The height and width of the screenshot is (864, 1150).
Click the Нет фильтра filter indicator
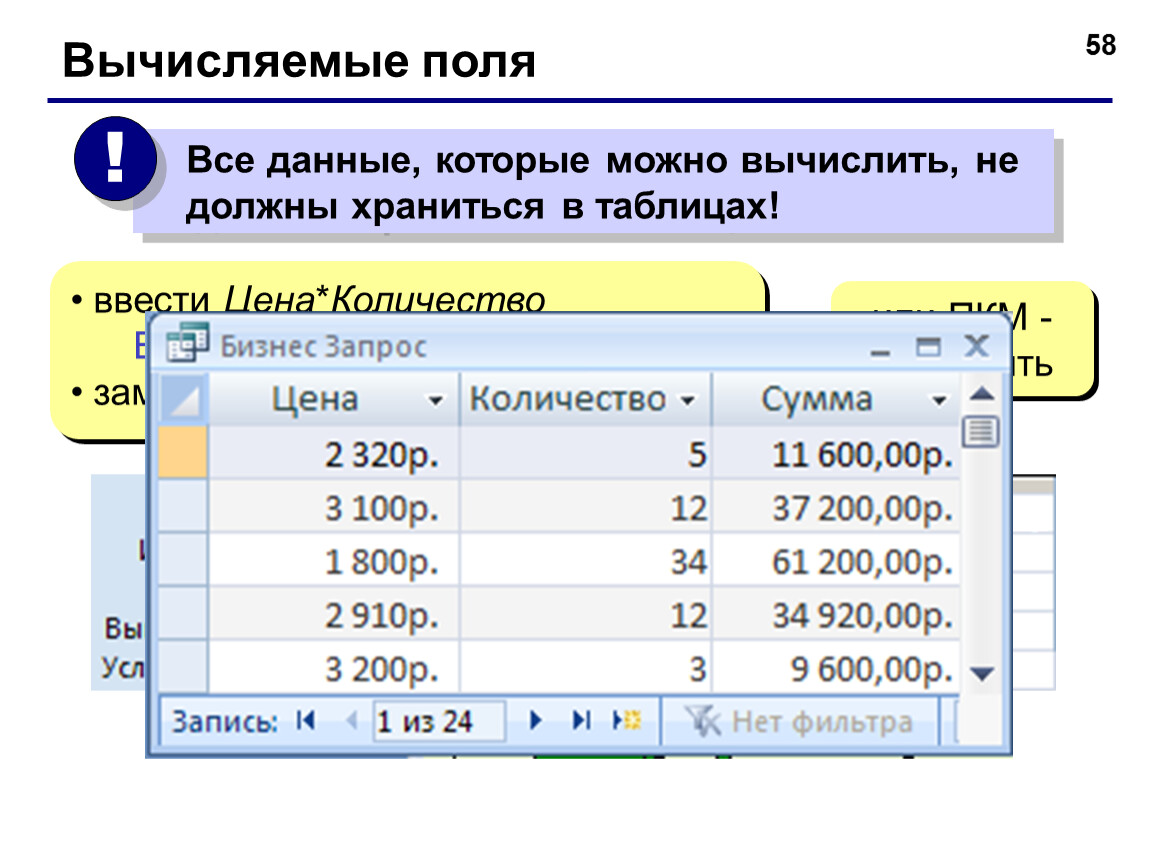pyautogui.click(x=799, y=722)
